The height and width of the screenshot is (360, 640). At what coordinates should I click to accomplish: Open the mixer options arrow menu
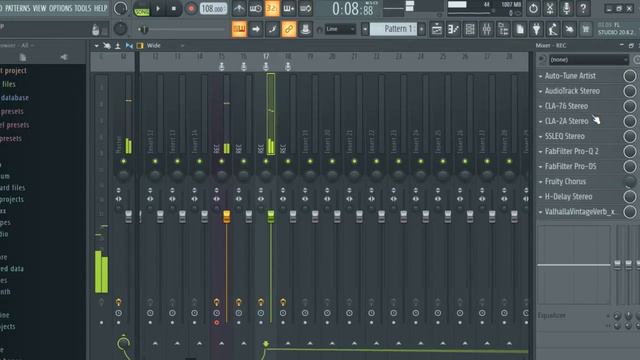point(96,46)
